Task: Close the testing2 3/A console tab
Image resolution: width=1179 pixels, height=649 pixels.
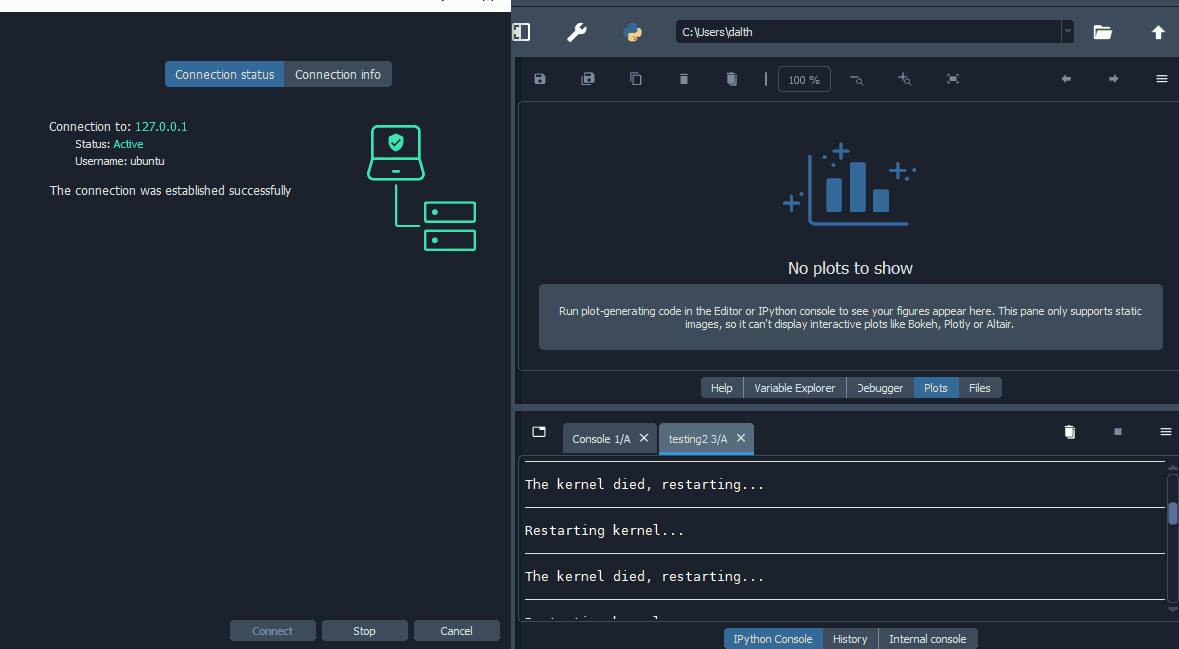Action: click(x=741, y=438)
